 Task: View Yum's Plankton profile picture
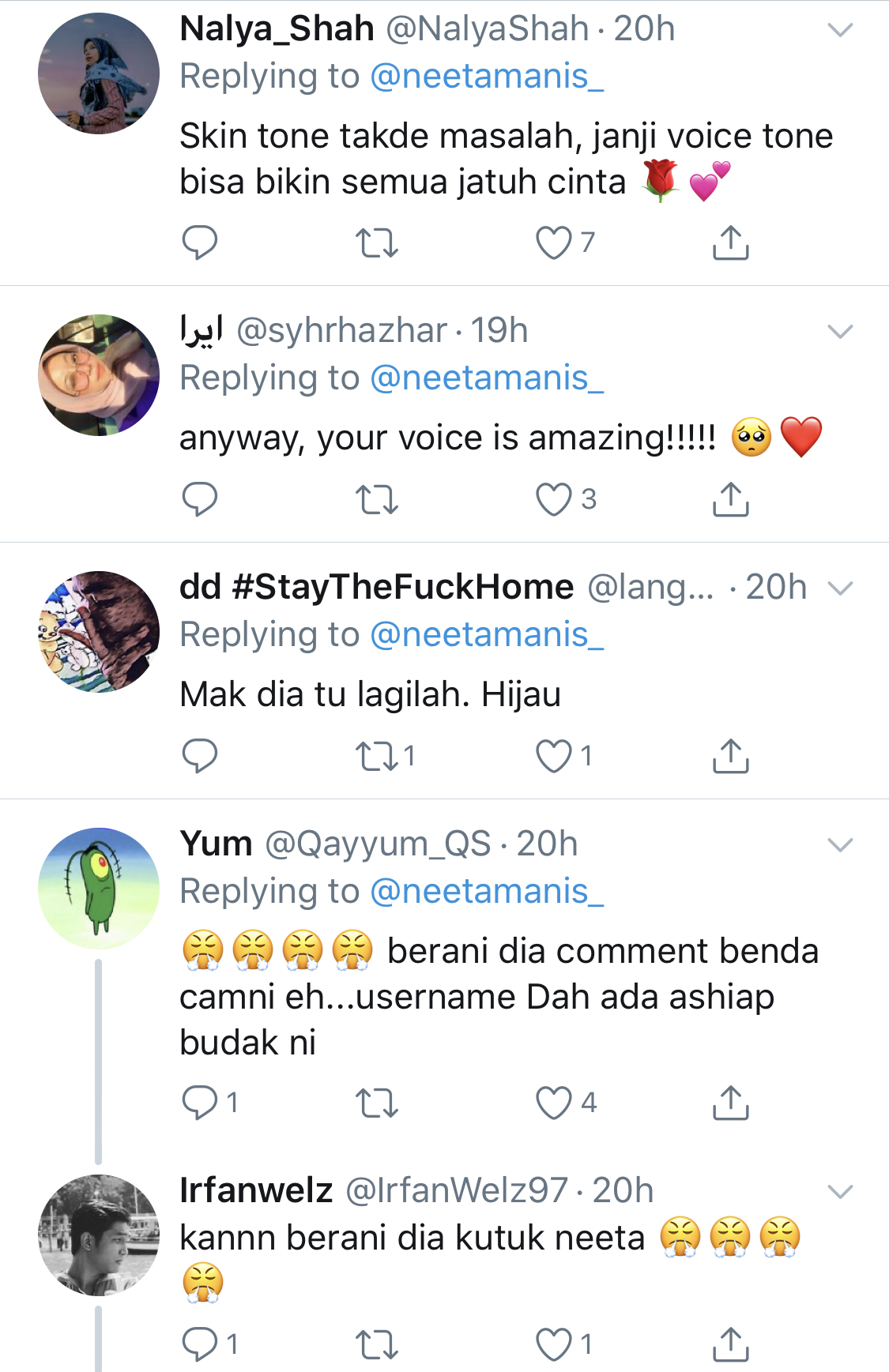click(x=99, y=888)
